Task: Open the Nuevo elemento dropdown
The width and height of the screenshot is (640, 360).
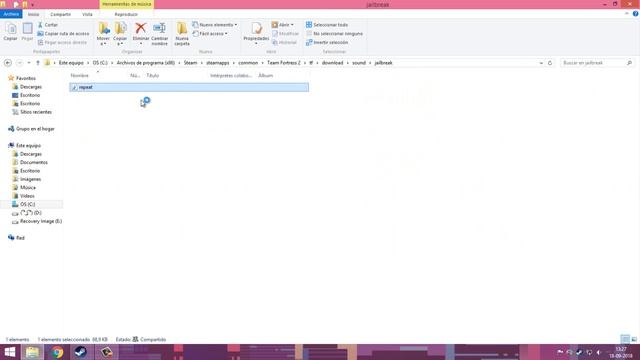Action: 215,25
